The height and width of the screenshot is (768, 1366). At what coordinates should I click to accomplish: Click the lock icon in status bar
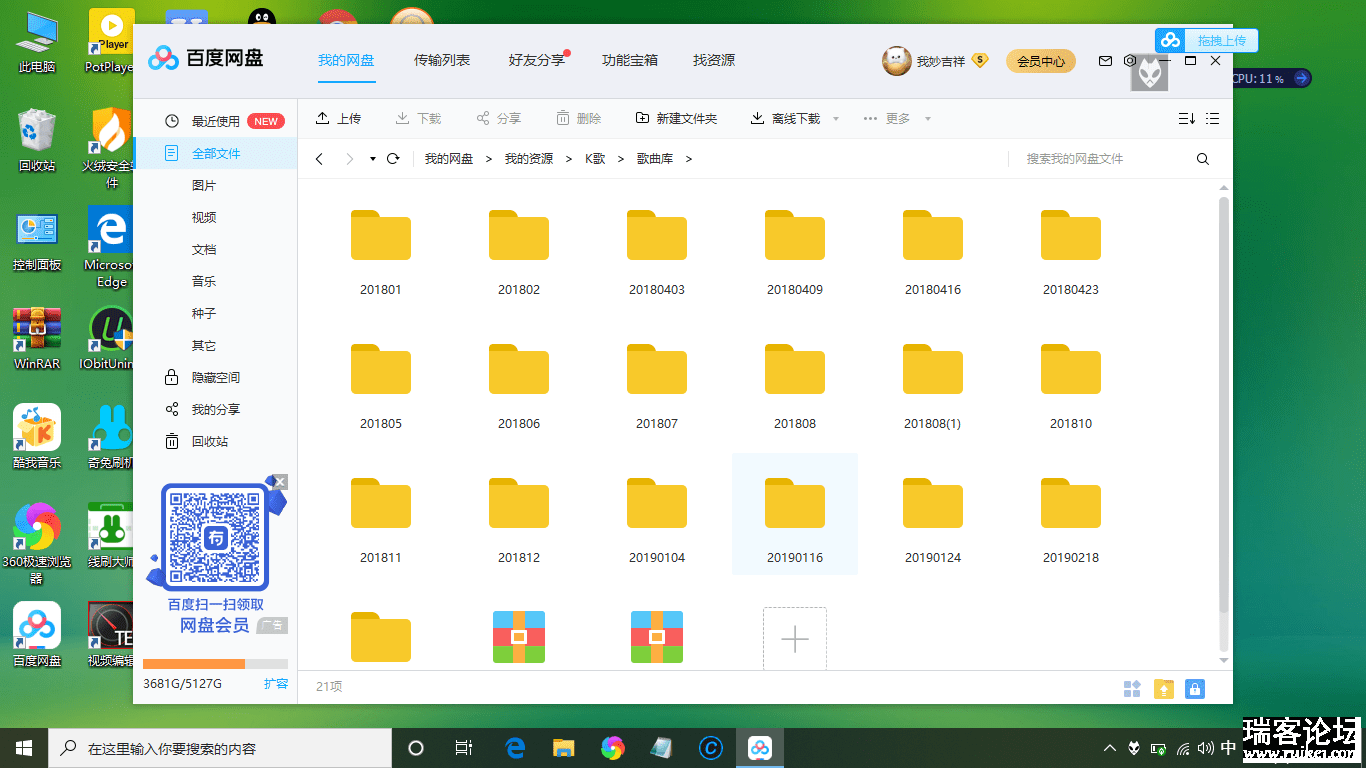tap(1194, 688)
